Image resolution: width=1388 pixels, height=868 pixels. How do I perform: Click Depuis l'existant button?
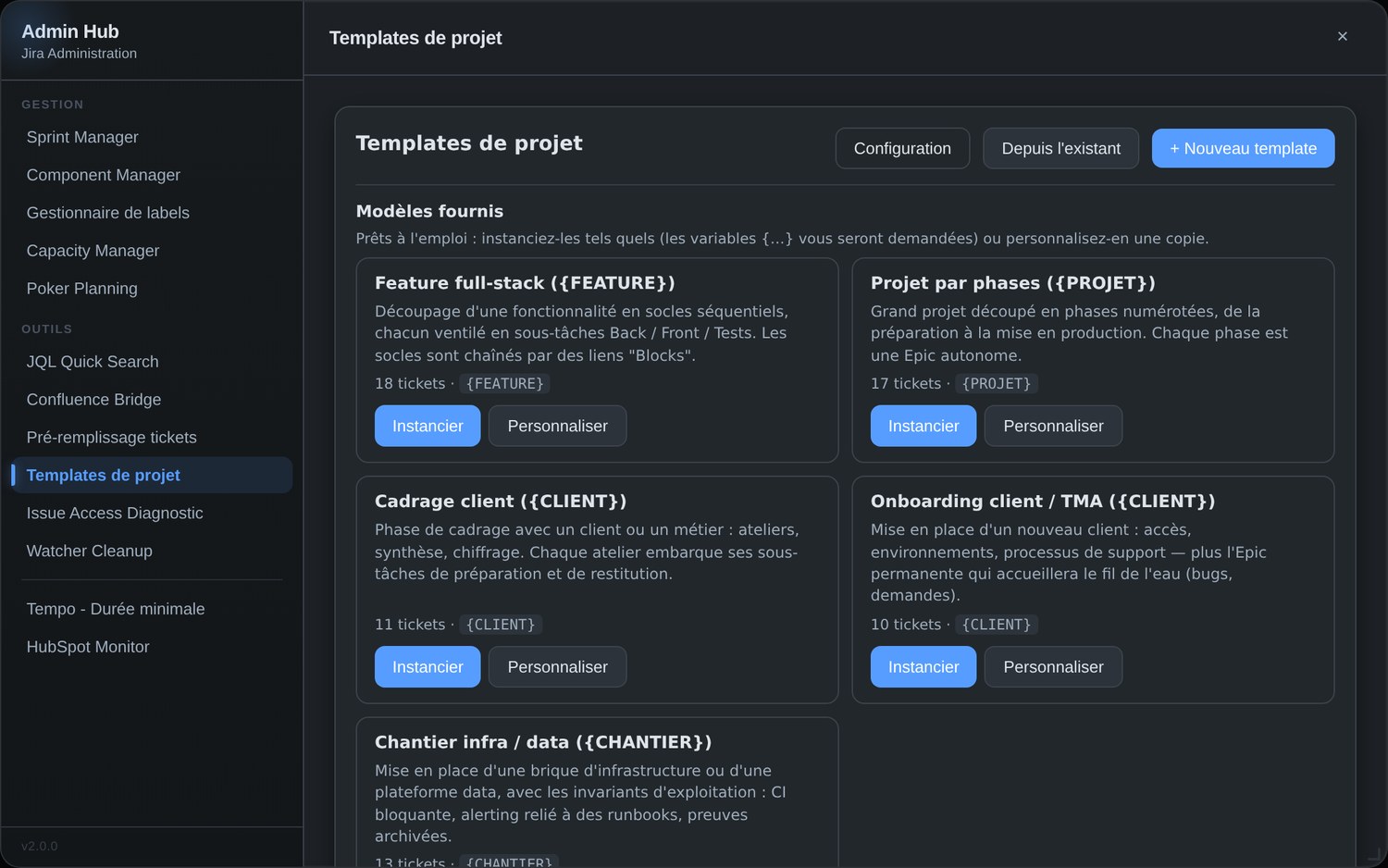pyautogui.click(x=1060, y=148)
